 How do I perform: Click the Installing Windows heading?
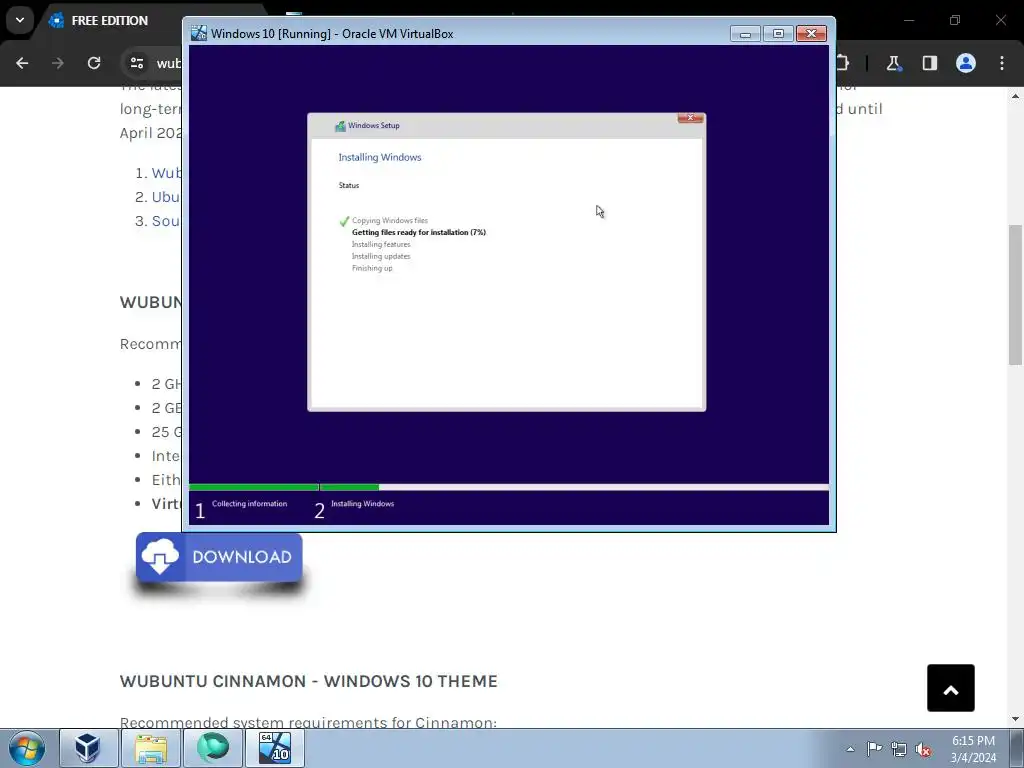[x=380, y=157]
